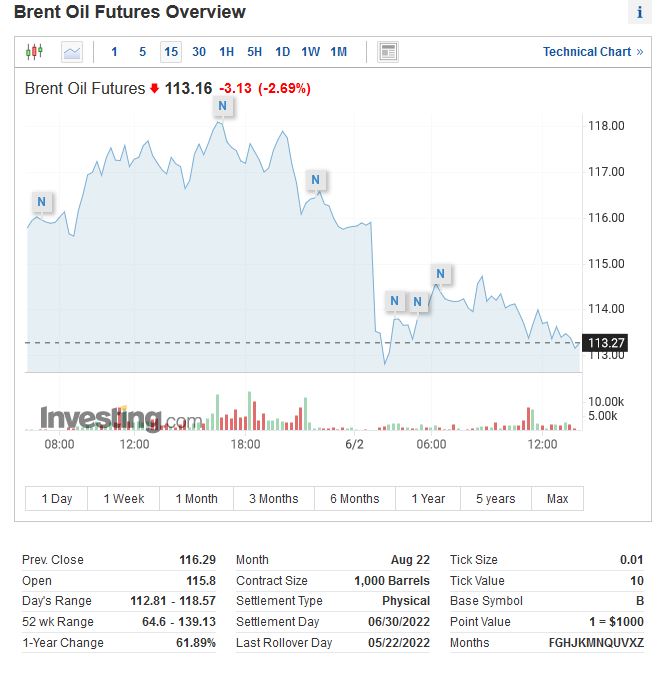Viewport: 666px width, 674px height.
Task: Set interval to 1D
Action: [283, 52]
